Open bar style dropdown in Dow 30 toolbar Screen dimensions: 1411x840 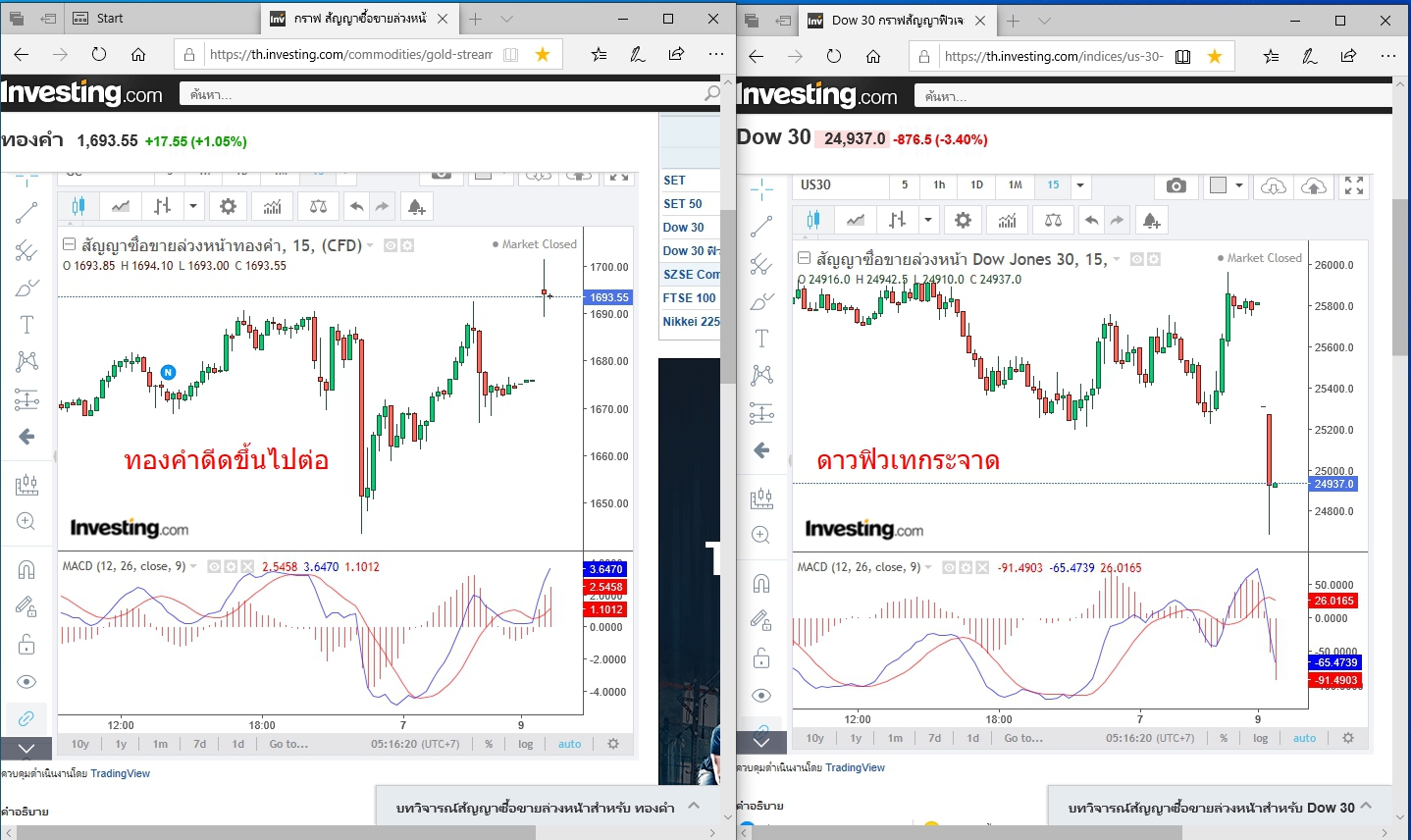(928, 220)
